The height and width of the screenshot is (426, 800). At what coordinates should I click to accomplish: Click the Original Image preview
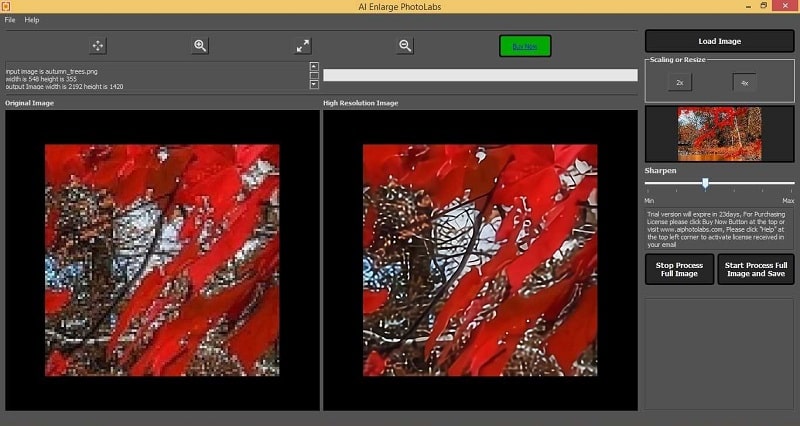[162, 260]
